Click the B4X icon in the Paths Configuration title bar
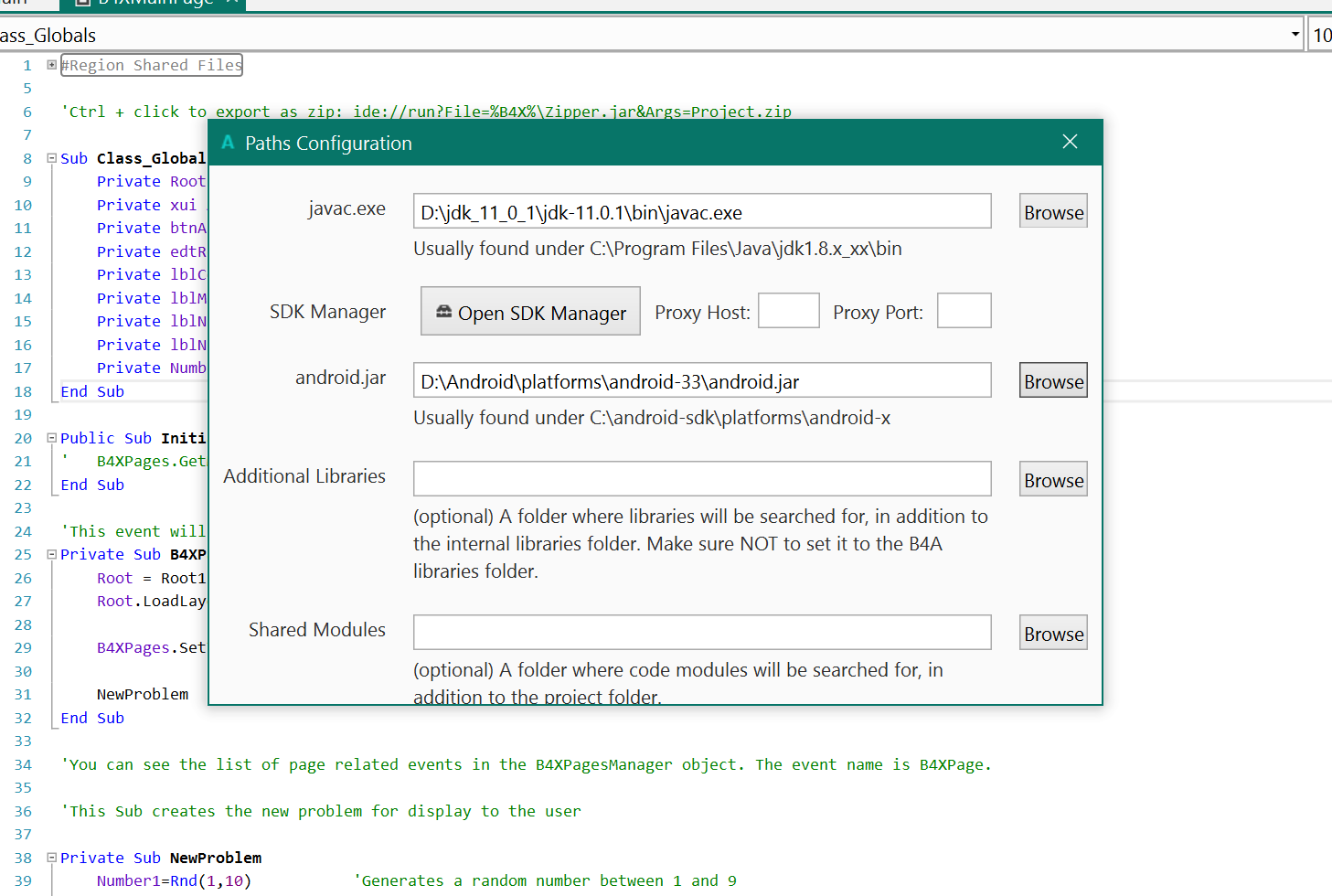Screen dimensions: 1332x896 point(228,143)
